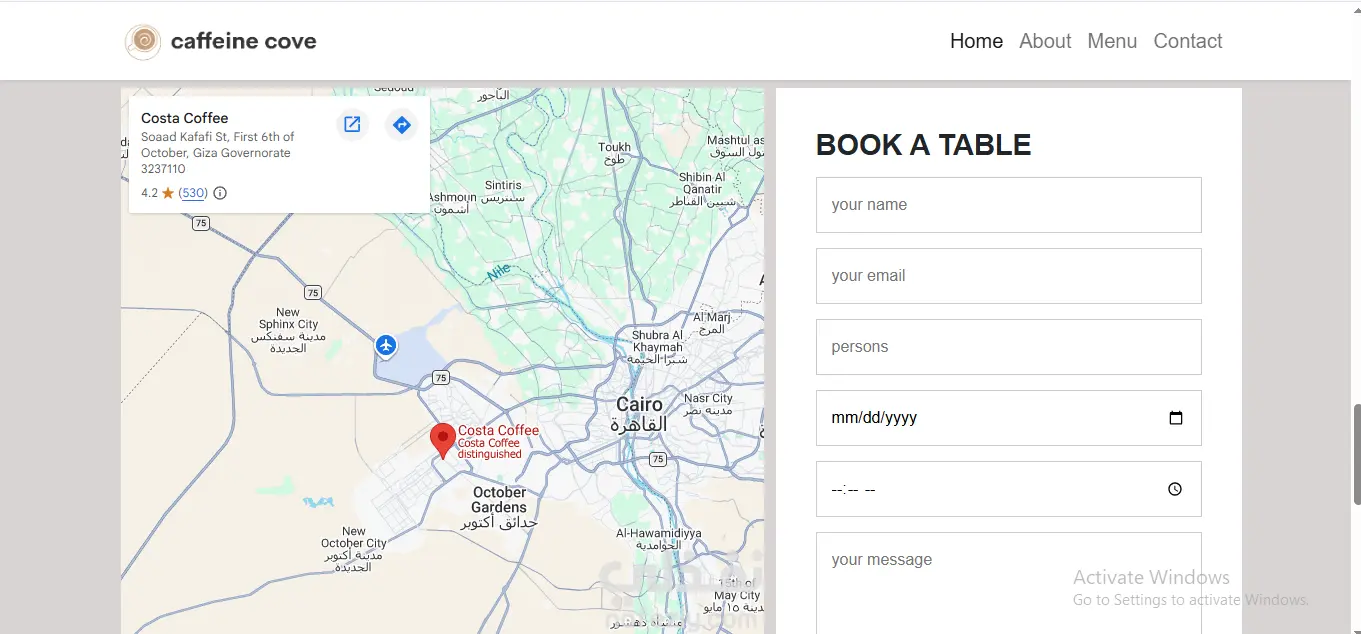Focus the your name field

(1008, 205)
